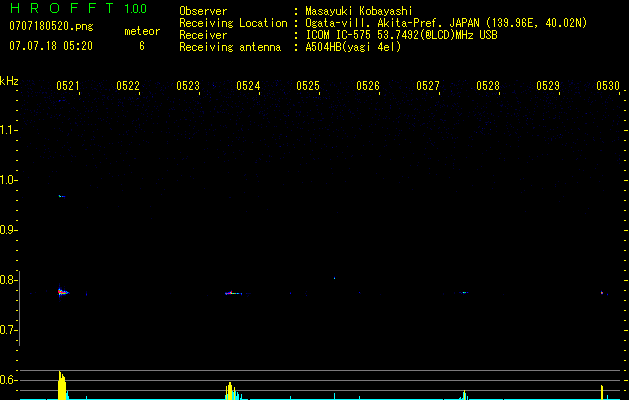Click the 'Receiving Location' field label
Screen dimensions: 629x400
pyautogui.click(x=233, y=23)
